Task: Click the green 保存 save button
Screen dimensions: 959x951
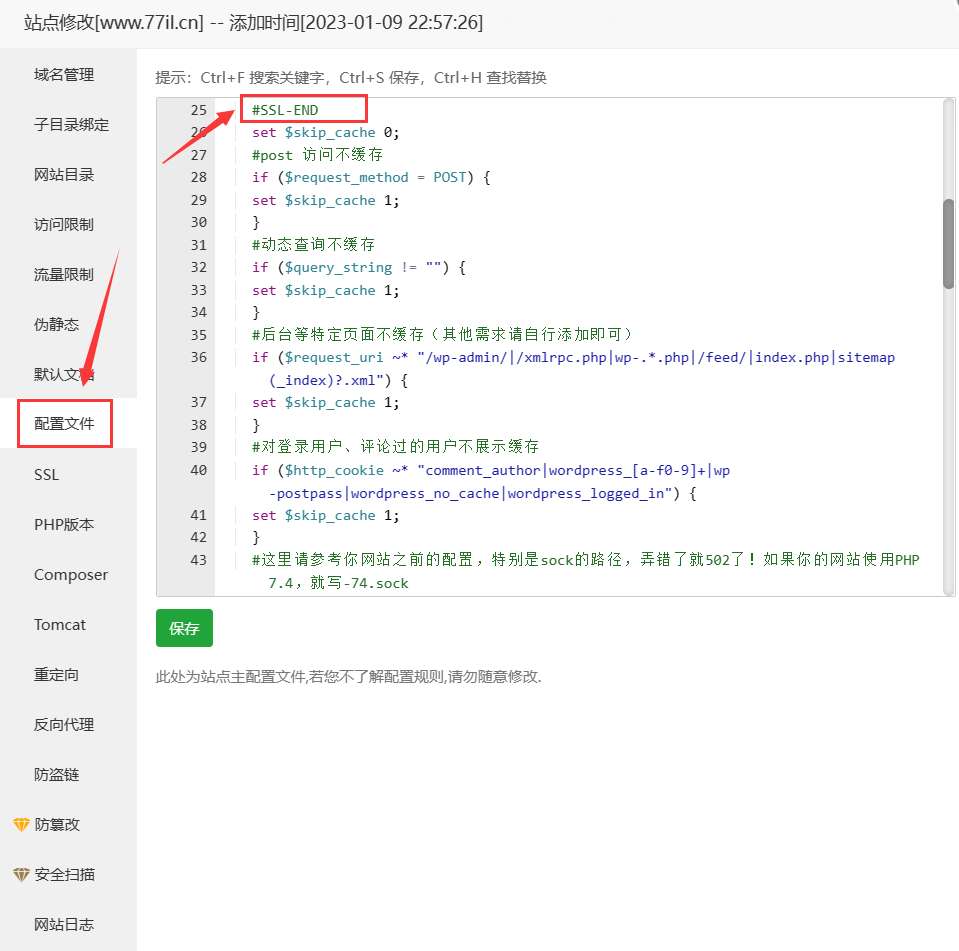Action: point(184,628)
